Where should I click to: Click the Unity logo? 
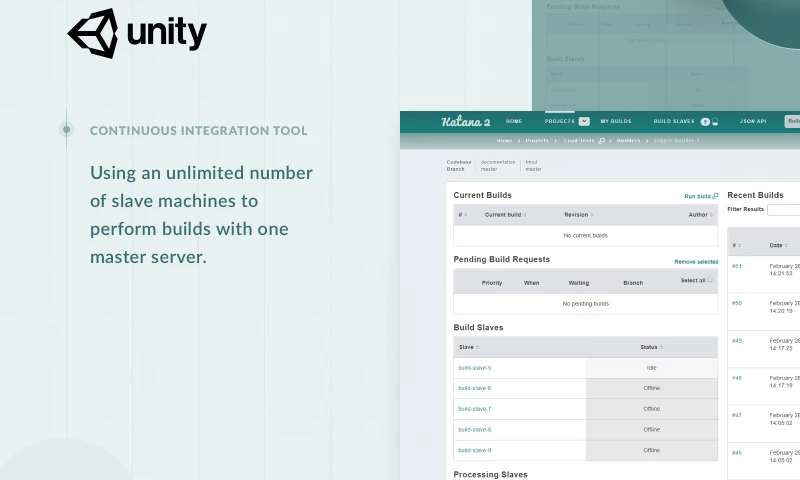[x=137, y=33]
